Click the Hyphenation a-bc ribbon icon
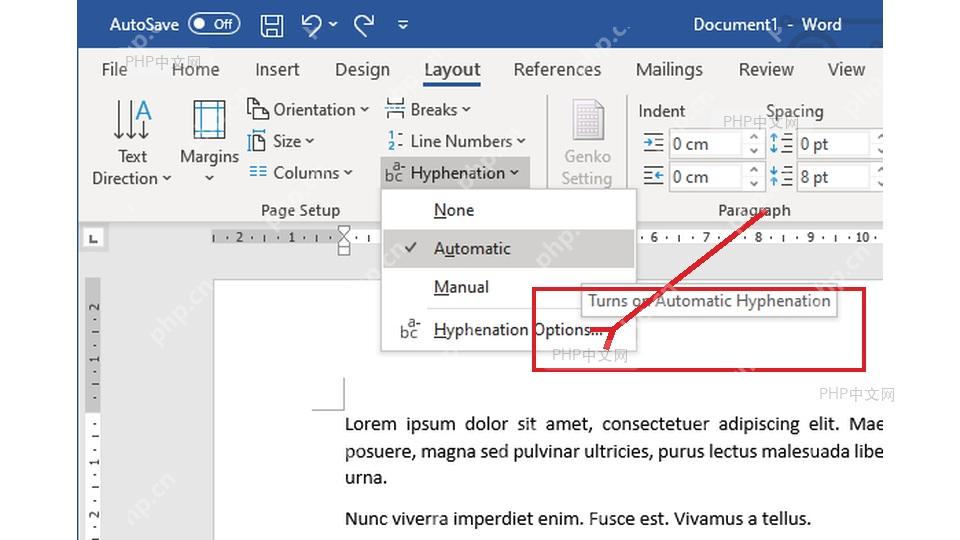This screenshot has height=540, width=960. 394,173
